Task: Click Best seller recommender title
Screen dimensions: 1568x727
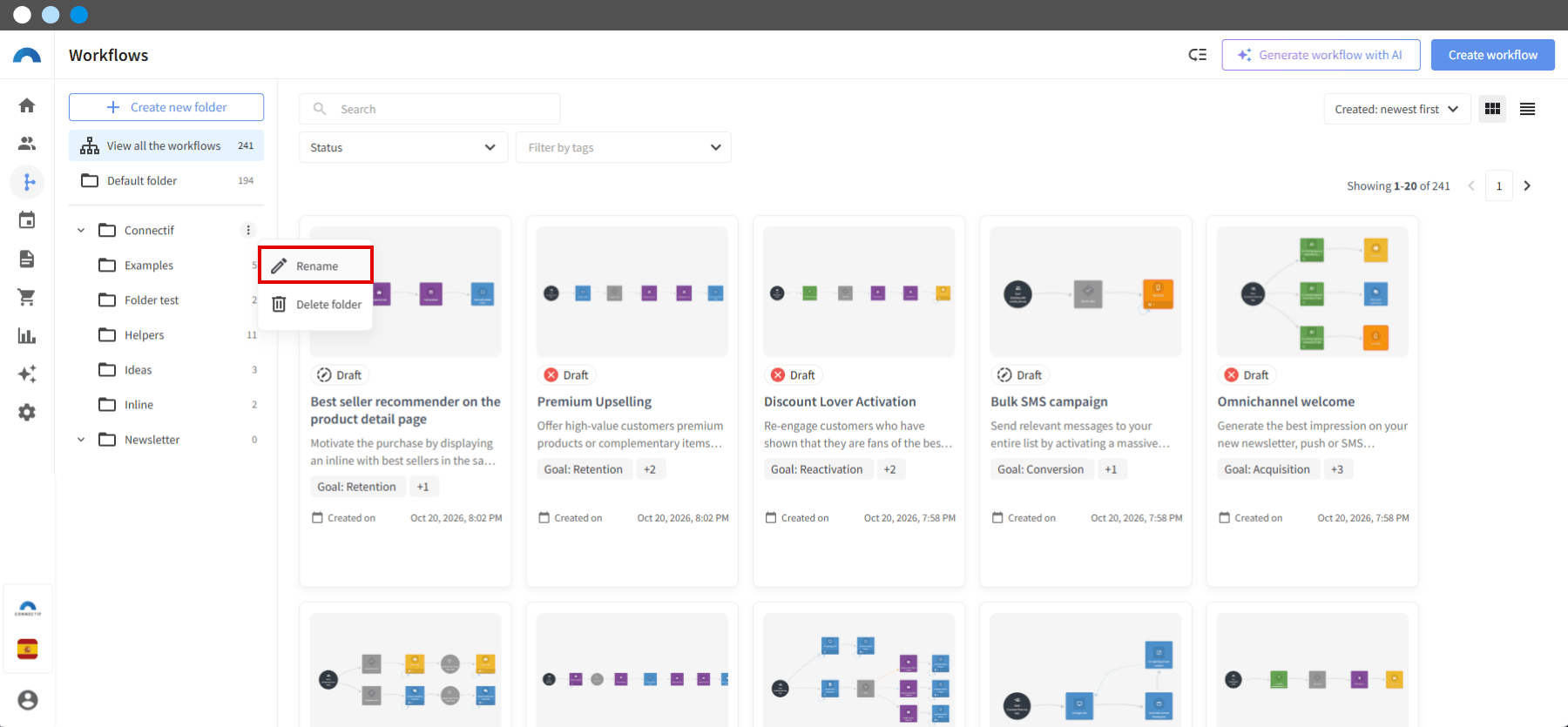Action: (405, 410)
